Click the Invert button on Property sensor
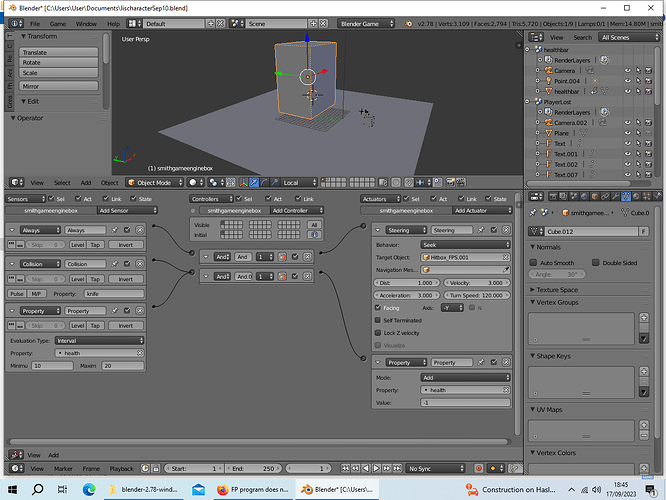Screen dimensions: 666x500 coord(126,325)
